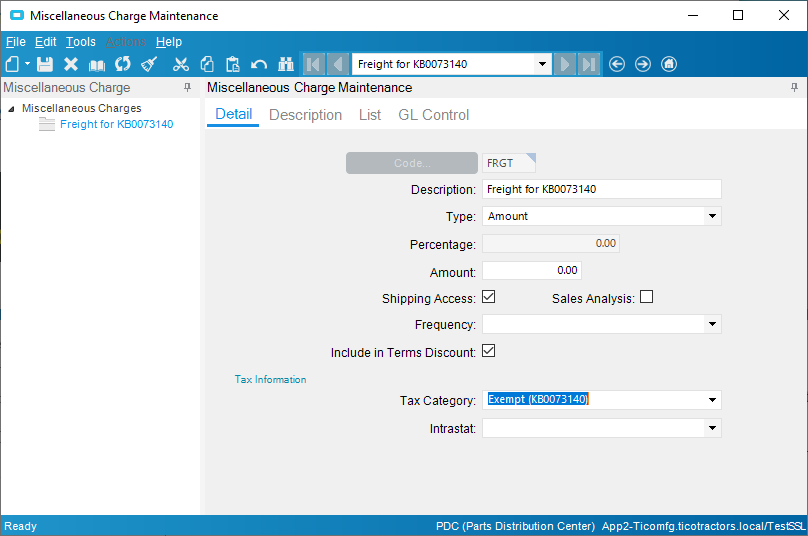Switch to the GL Control tab
808x536 pixels.
(x=433, y=115)
